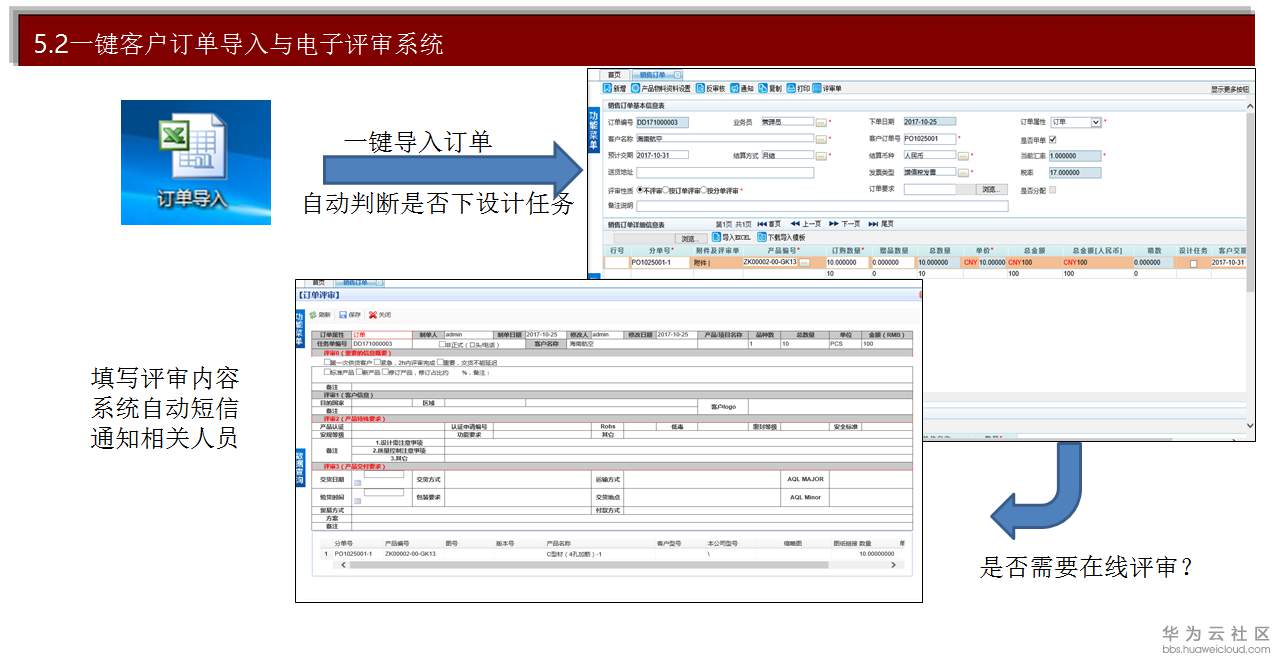Switch to 首页 tab in review window

(x=318, y=283)
